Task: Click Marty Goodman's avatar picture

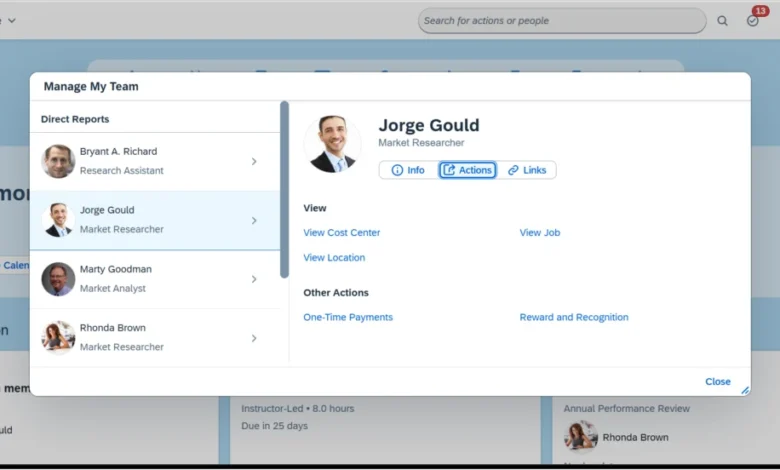Action: click(x=58, y=279)
